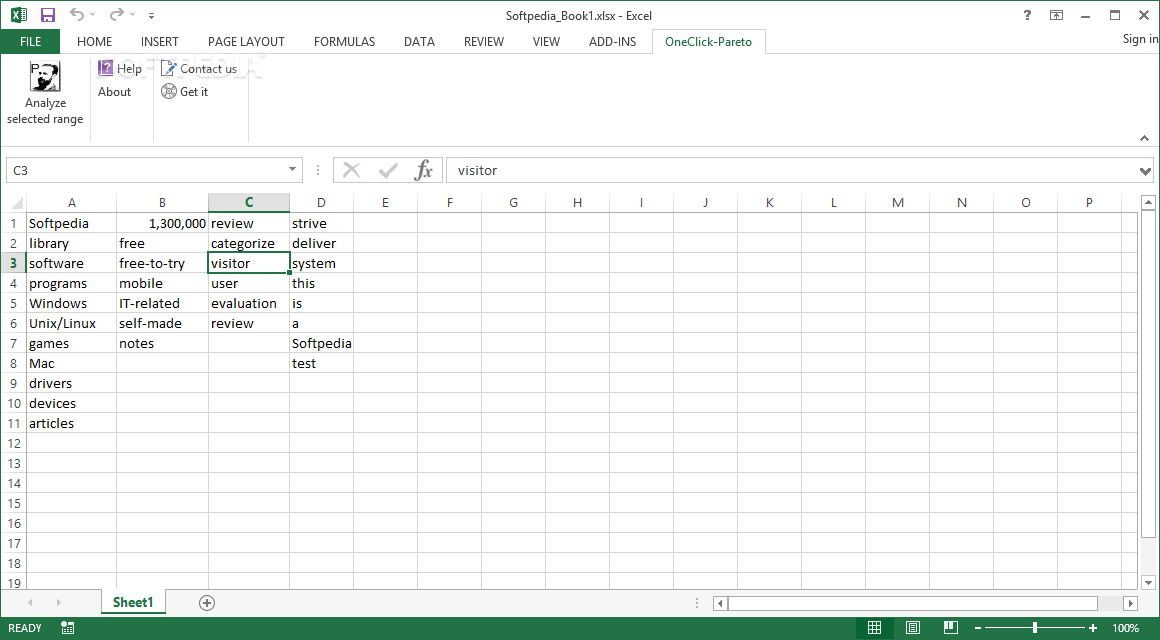
Task: Expand the Name Box dropdown
Action: (x=292, y=170)
